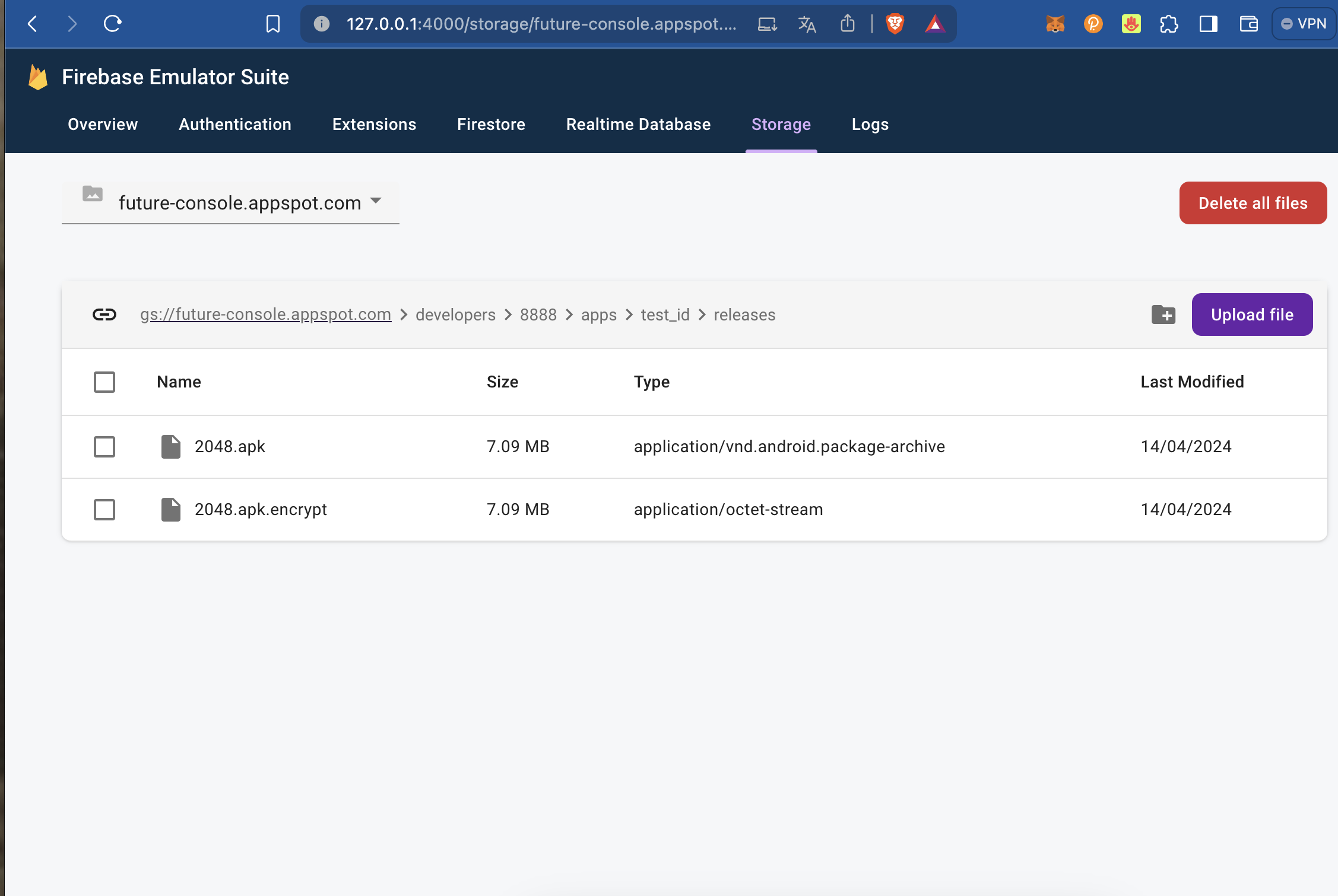The width and height of the screenshot is (1338, 896).
Task: Open the extensions puzzle icon
Action: click(x=1169, y=24)
